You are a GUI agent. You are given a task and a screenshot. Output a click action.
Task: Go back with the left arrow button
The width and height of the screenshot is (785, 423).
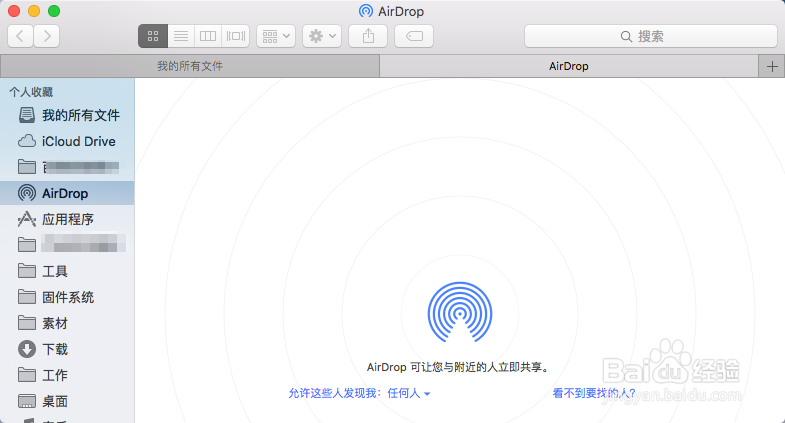coord(21,36)
